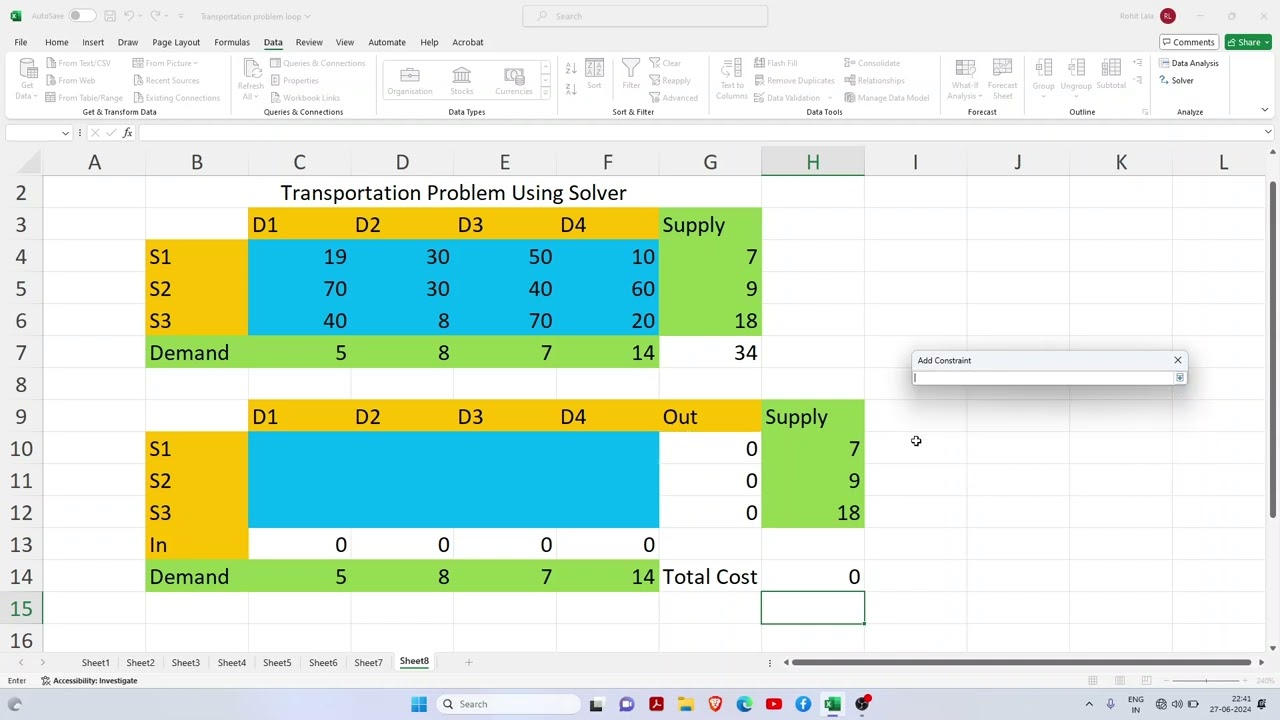Open Data Analysis tool
Image resolution: width=1280 pixels, height=720 pixels.
click(x=1189, y=63)
